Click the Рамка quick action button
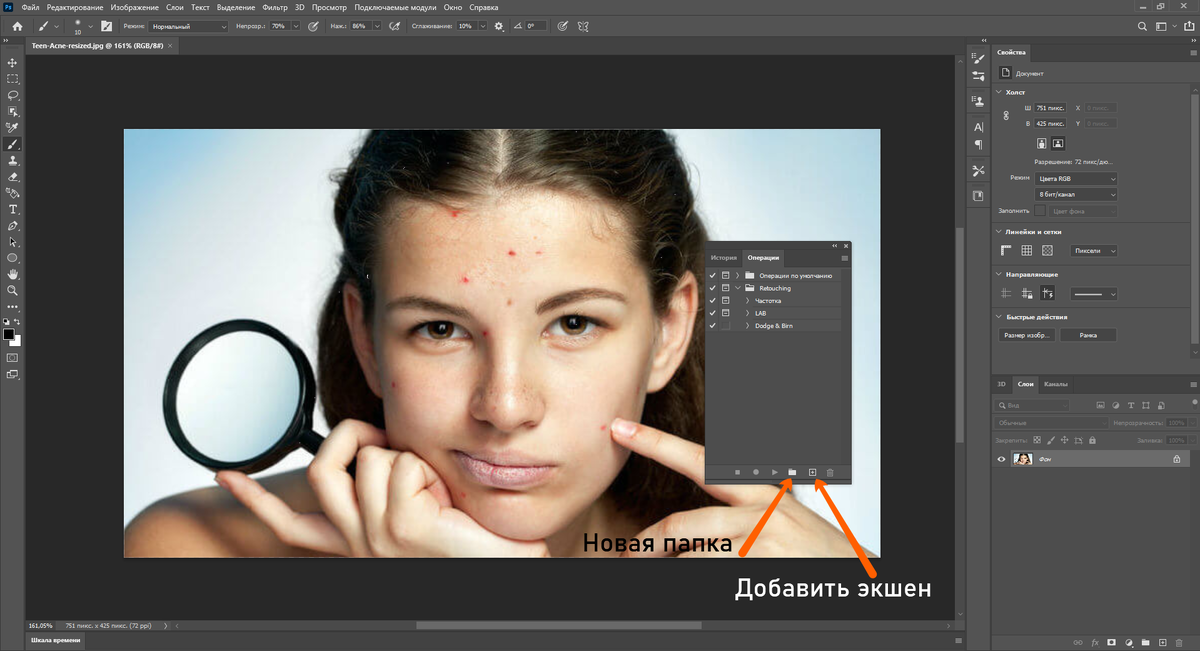This screenshot has width=1200, height=651. 1088,335
